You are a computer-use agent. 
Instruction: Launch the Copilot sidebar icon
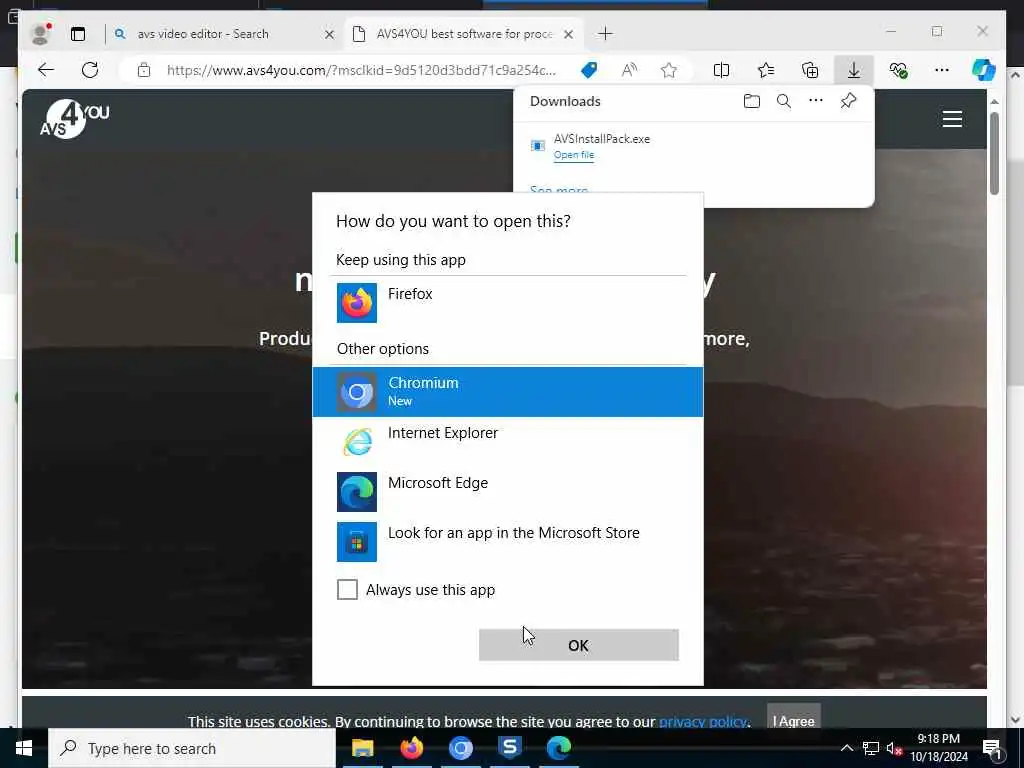[984, 70]
